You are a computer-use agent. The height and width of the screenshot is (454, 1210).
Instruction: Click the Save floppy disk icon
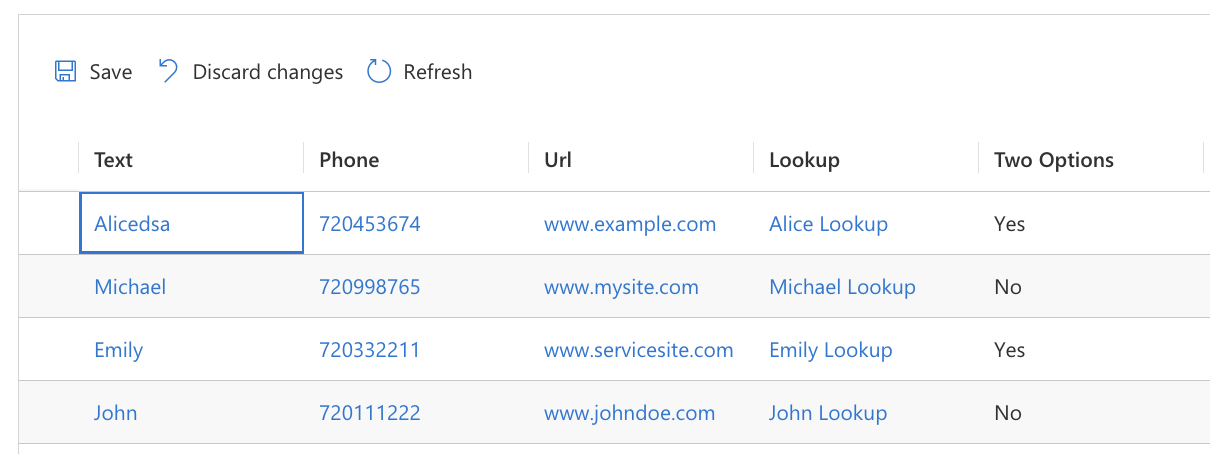(x=65, y=72)
